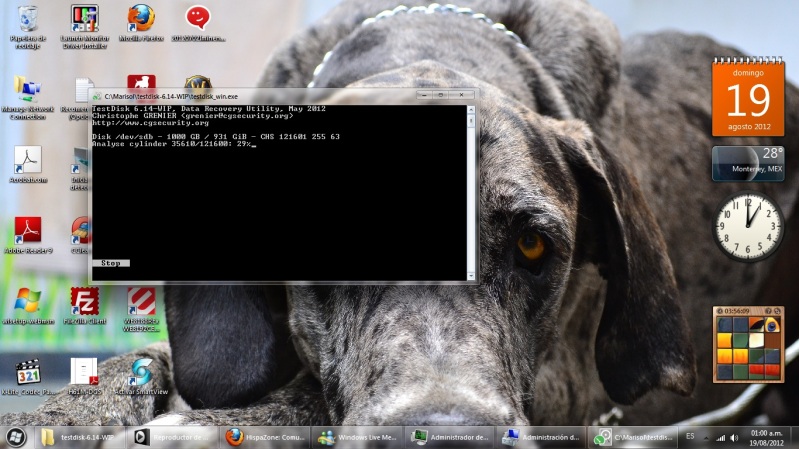Click the Launch Monitor Driver Installer icon

(x=84, y=19)
